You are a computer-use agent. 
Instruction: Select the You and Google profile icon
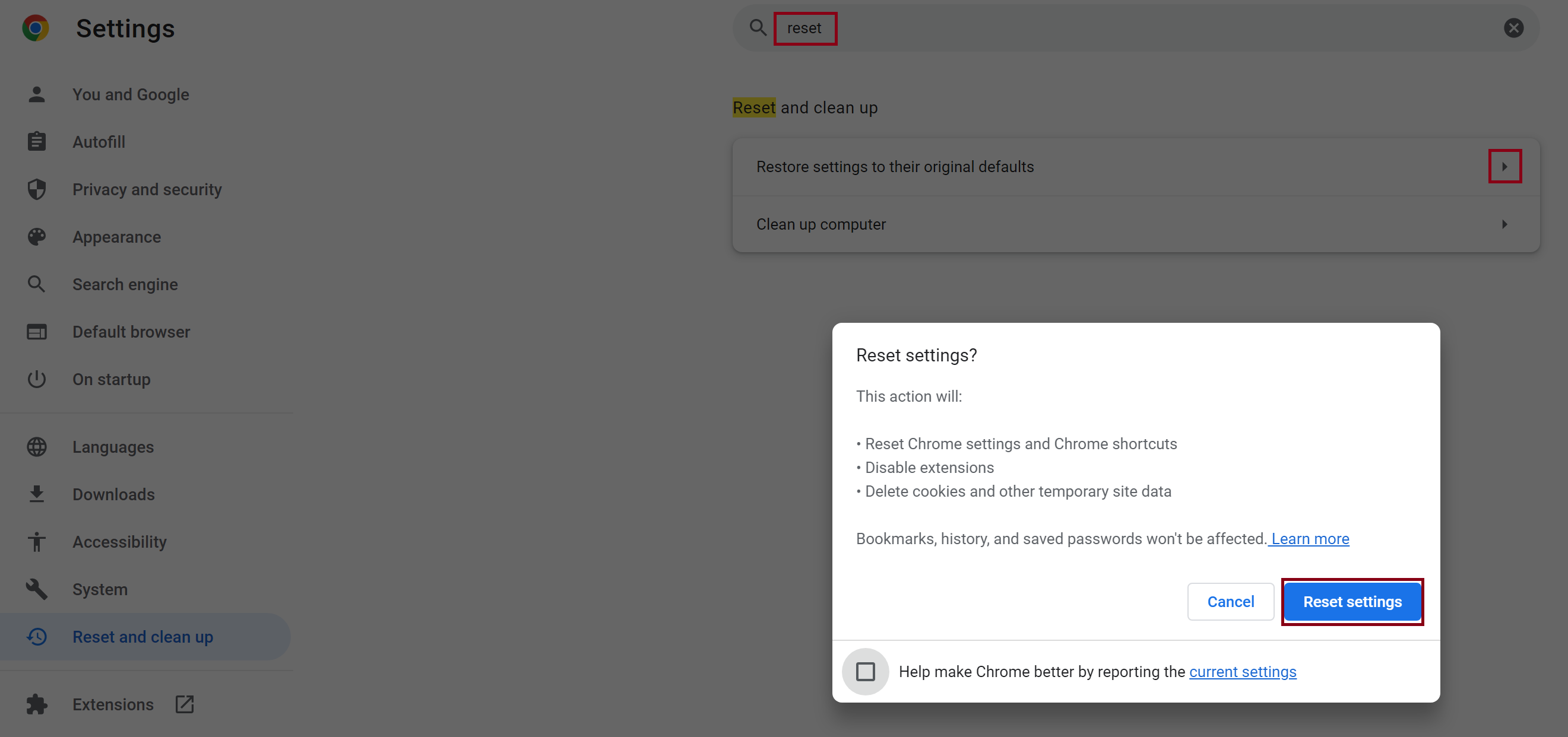[37, 94]
